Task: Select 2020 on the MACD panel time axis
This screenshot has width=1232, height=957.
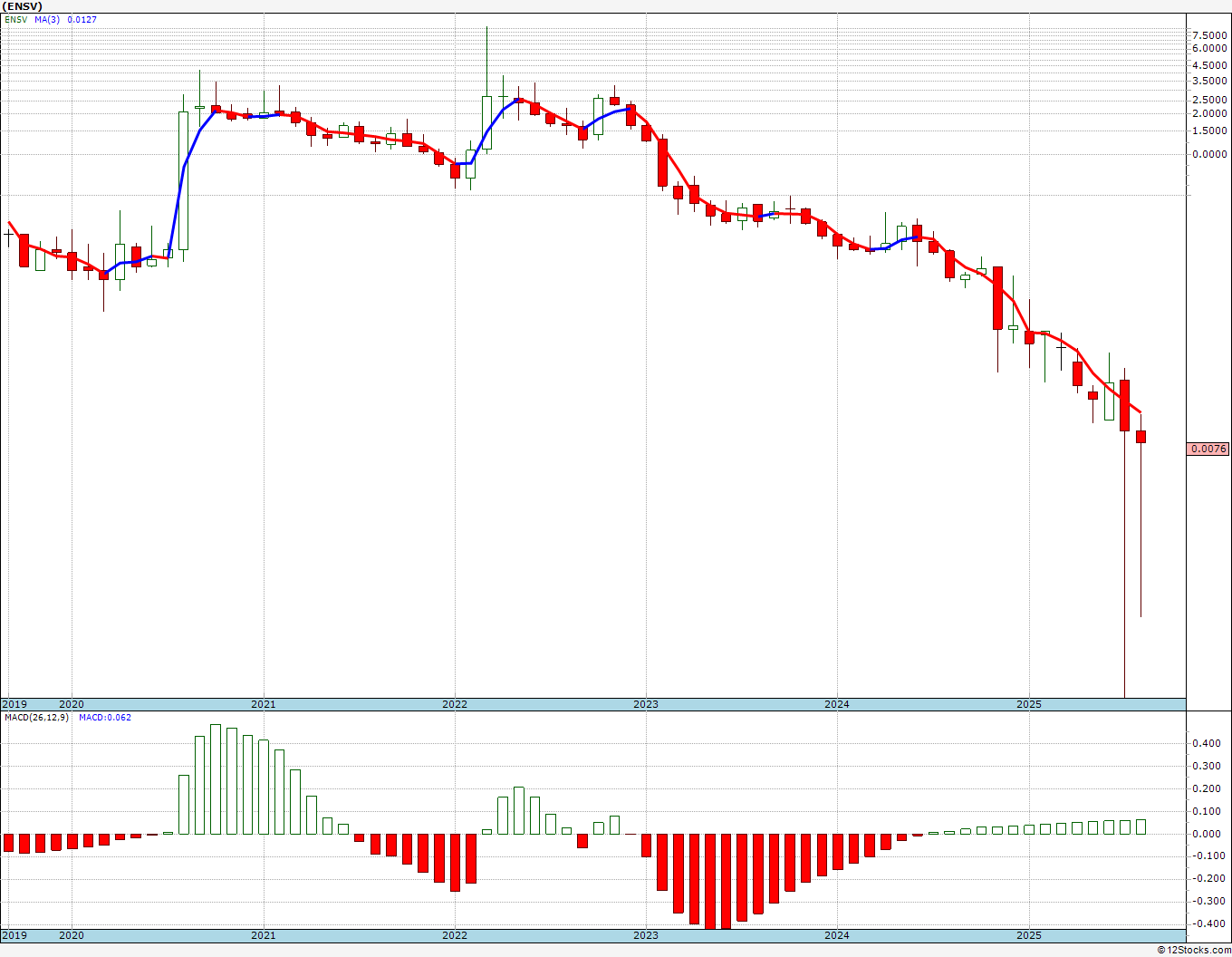Action: (x=72, y=935)
